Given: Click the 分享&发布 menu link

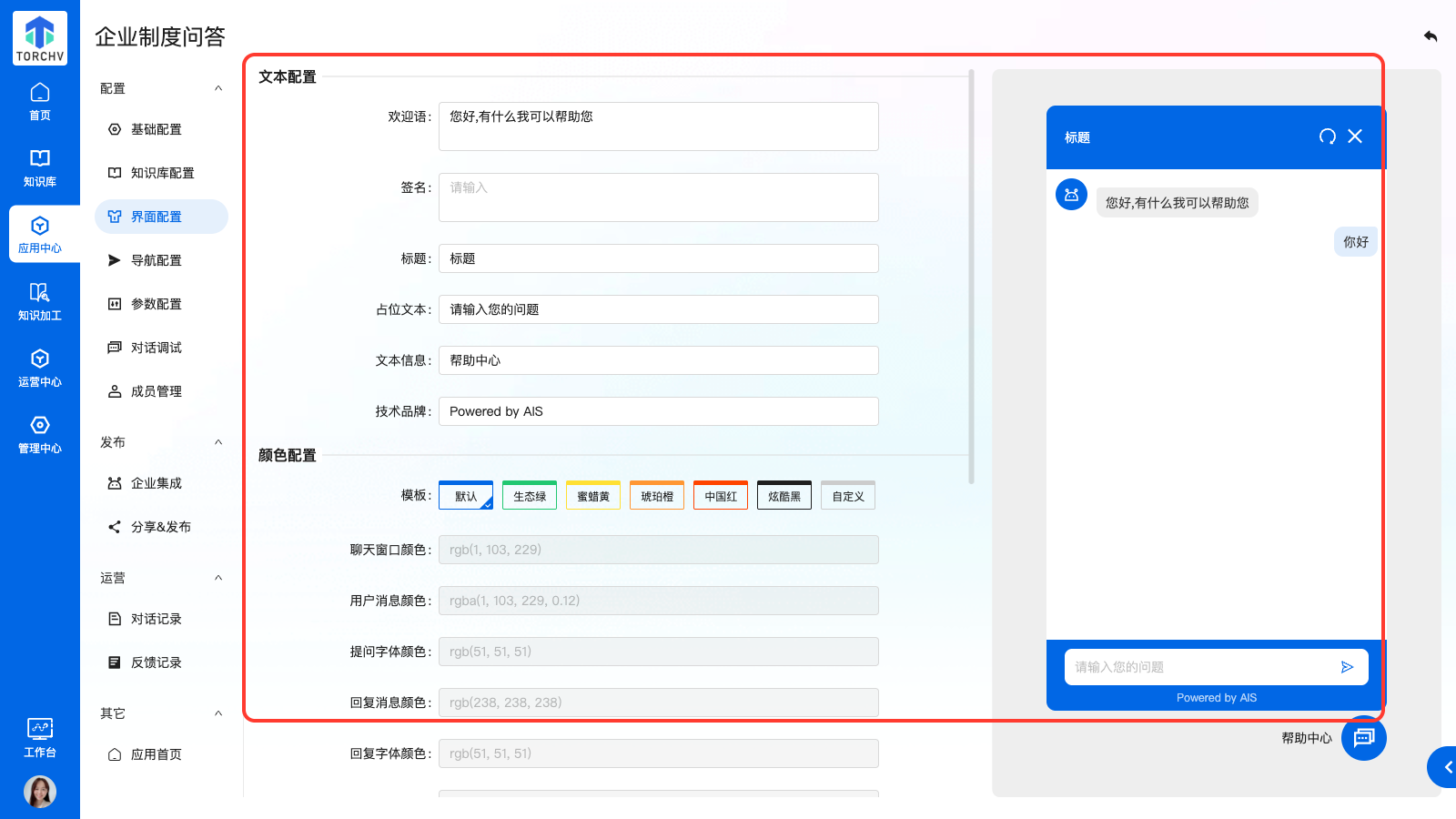Looking at the screenshot, I should coord(160,527).
